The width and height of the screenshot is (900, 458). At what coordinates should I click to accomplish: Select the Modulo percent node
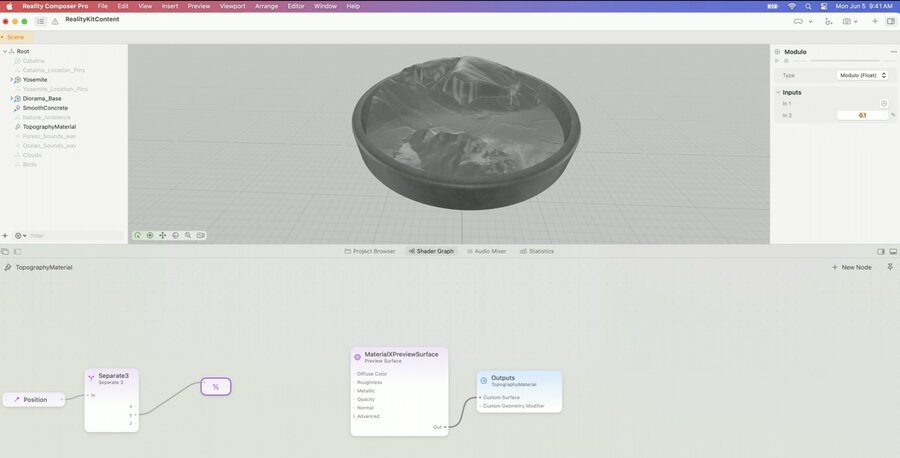point(216,387)
